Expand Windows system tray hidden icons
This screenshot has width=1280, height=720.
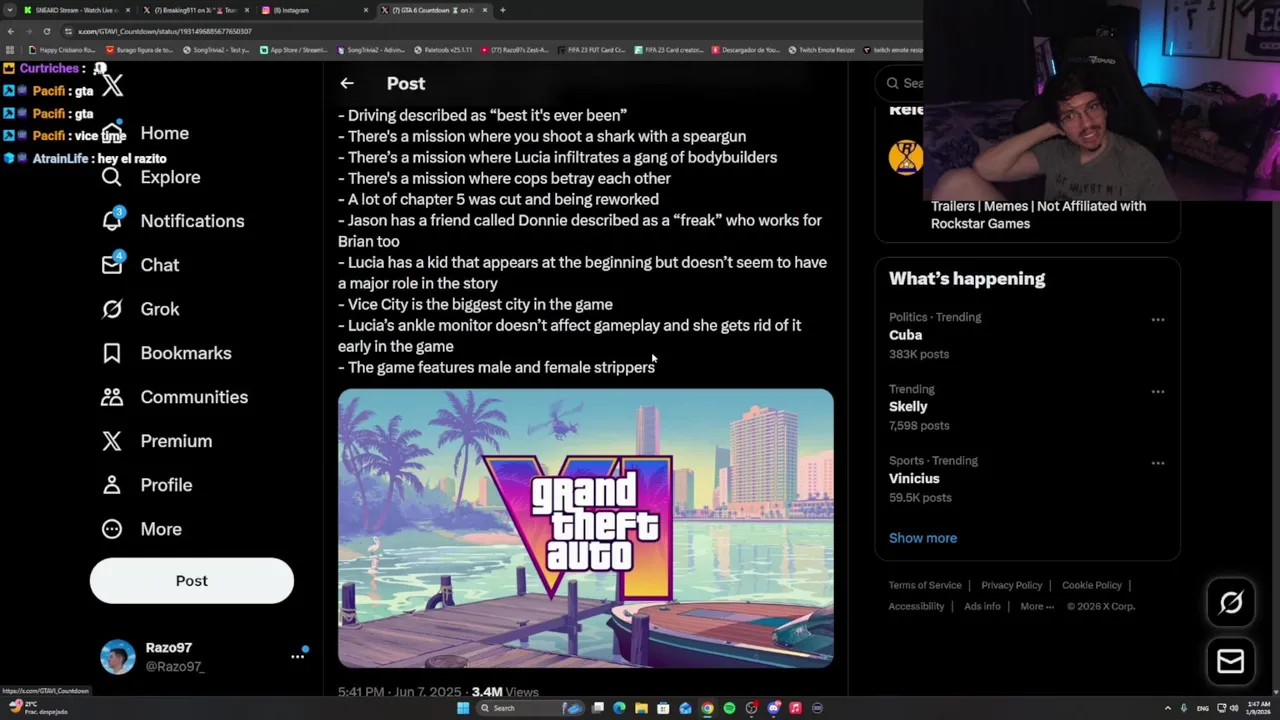coord(1167,708)
